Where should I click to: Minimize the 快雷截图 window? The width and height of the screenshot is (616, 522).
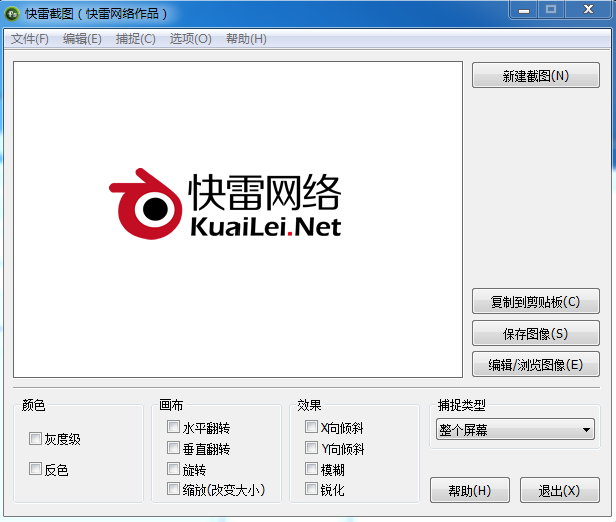[x=524, y=11]
